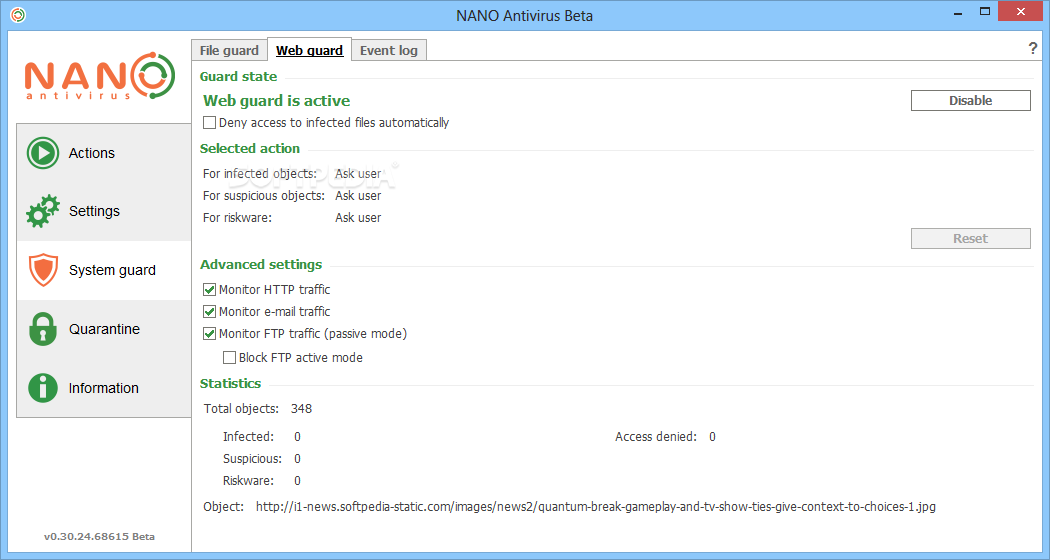Viewport: 1050px width, 560px height.
Task: Disable the web guard
Action: tap(970, 100)
